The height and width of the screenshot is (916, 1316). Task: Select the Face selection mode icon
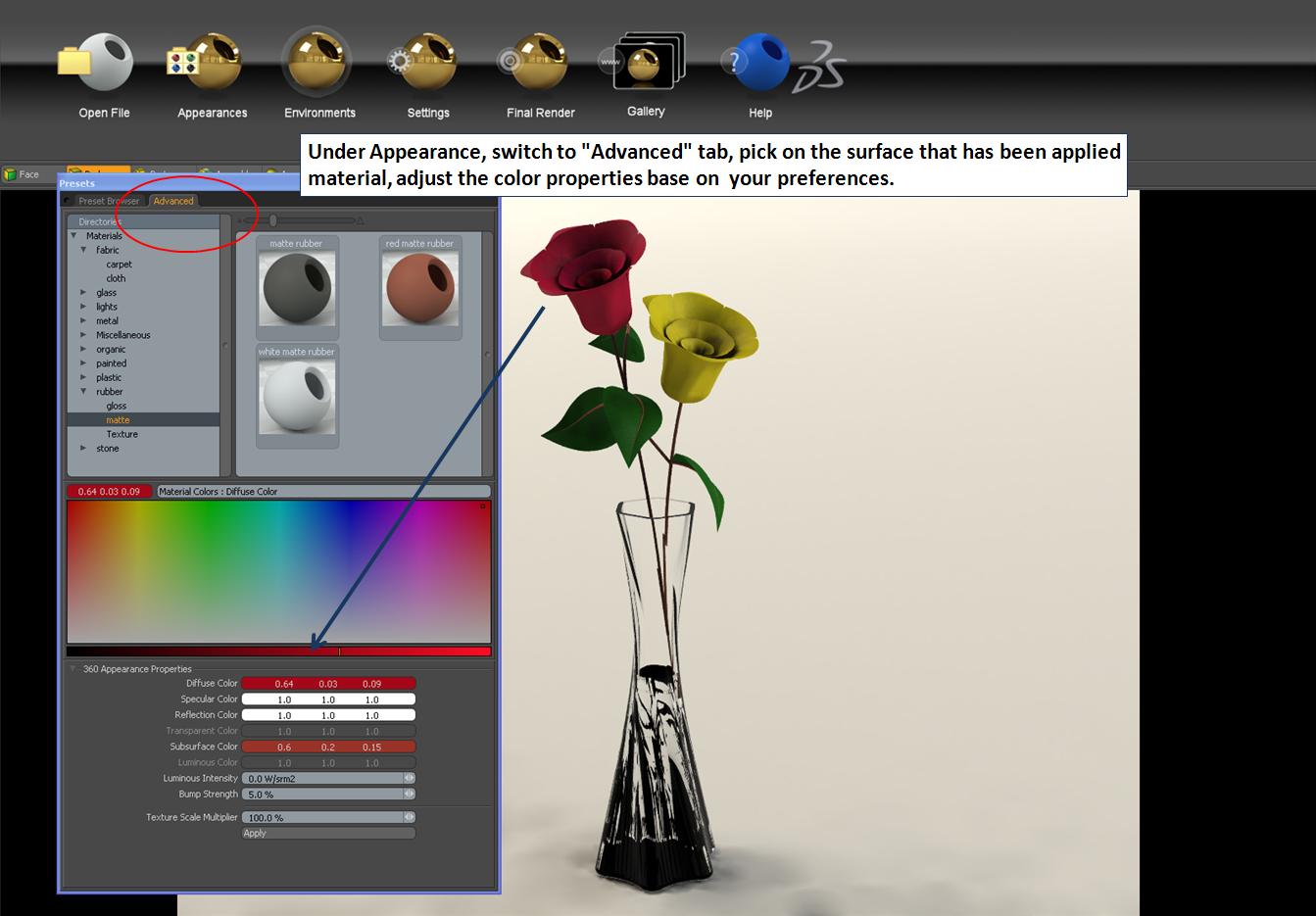tap(11, 174)
